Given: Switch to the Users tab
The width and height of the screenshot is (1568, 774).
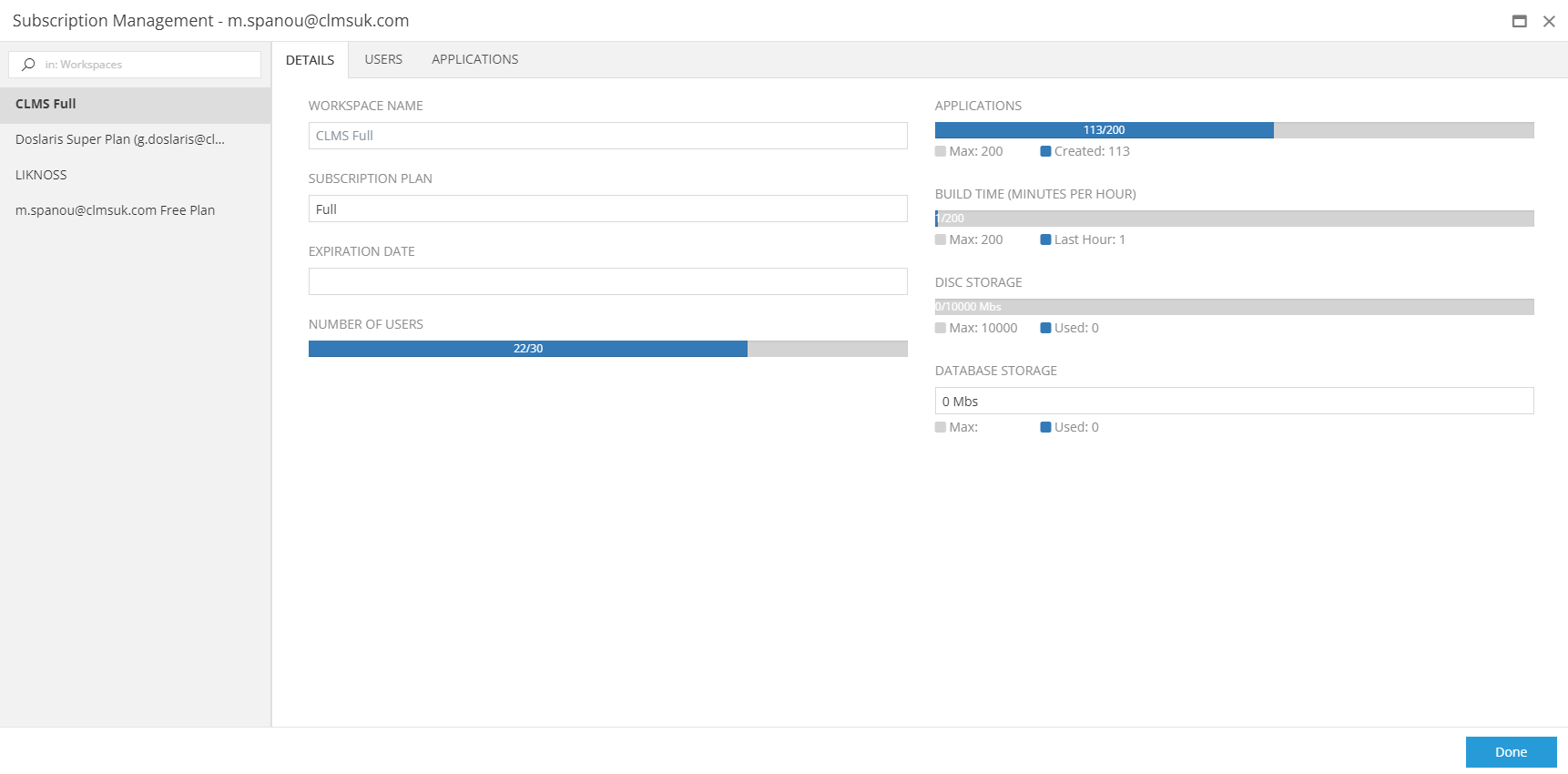Looking at the screenshot, I should [383, 59].
